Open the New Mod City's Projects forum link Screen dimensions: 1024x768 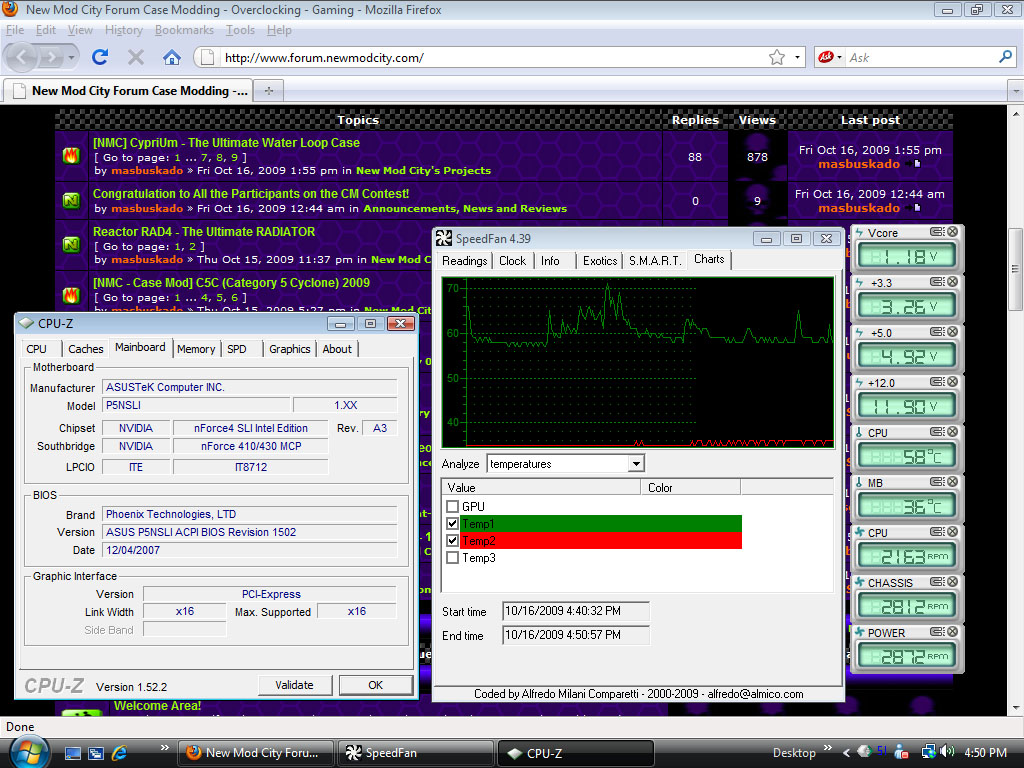point(423,170)
